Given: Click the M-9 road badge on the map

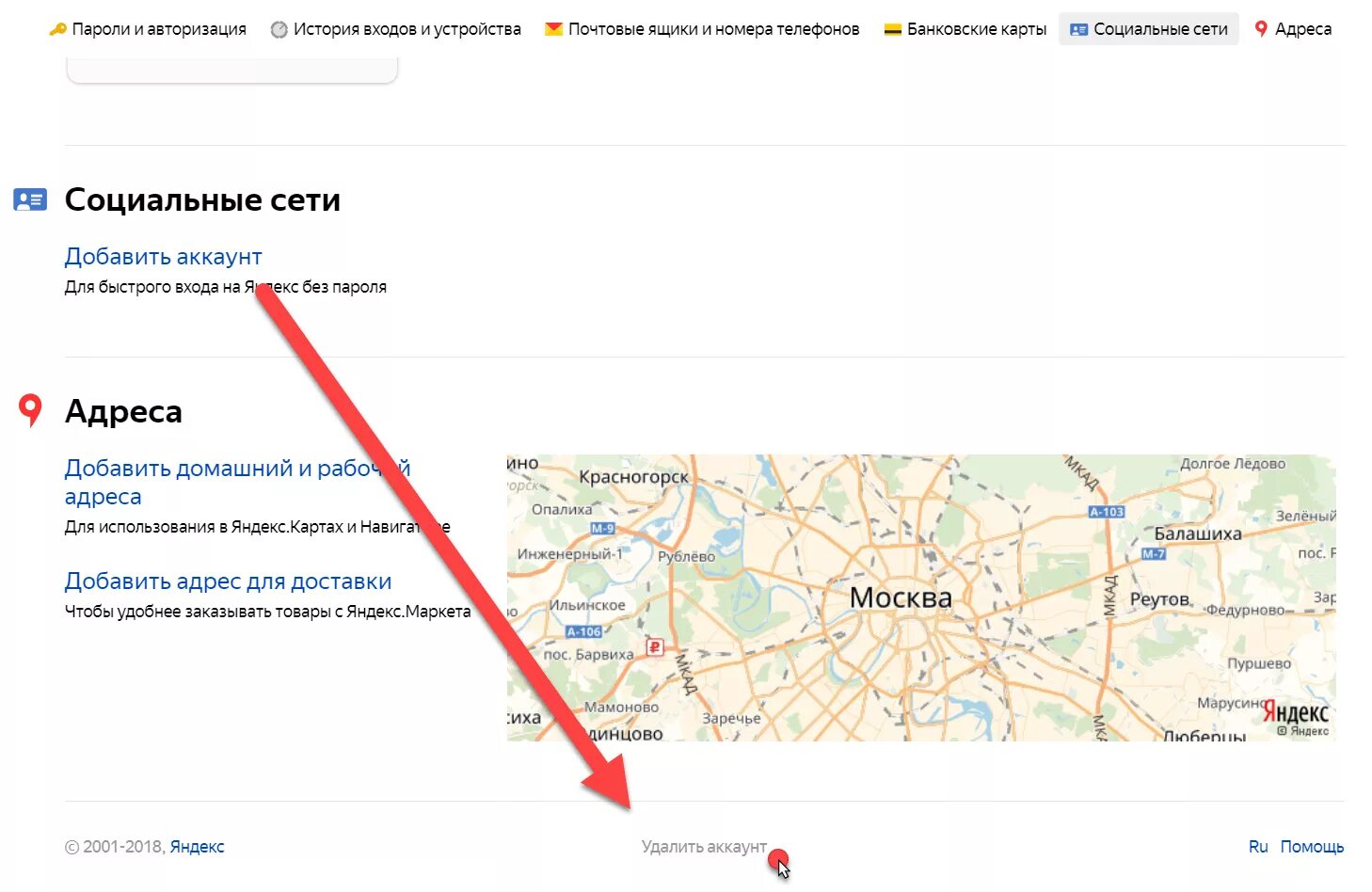Looking at the screenshot, I should tap(602, 529).
